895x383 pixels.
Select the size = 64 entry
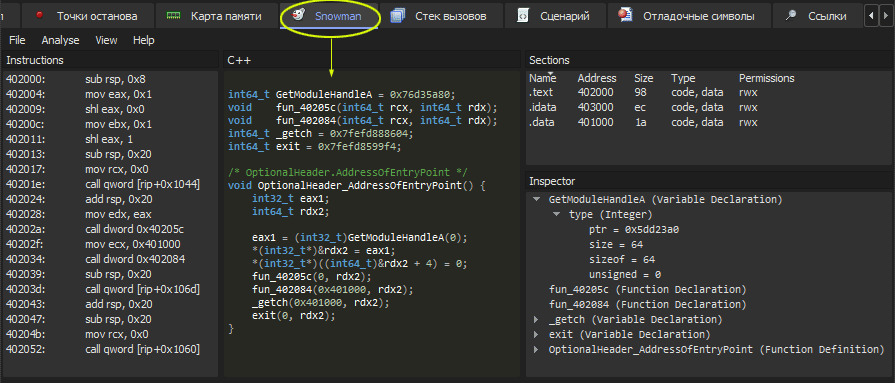click(x=616, y=245)
